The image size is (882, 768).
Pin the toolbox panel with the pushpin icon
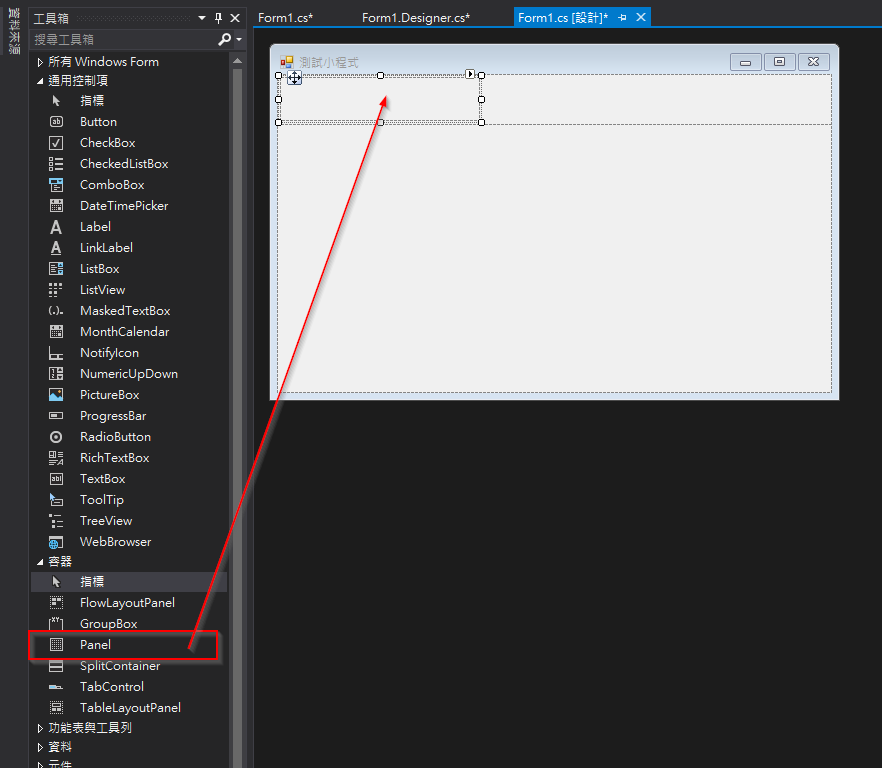pyautogui.click(x=218, y=18)
